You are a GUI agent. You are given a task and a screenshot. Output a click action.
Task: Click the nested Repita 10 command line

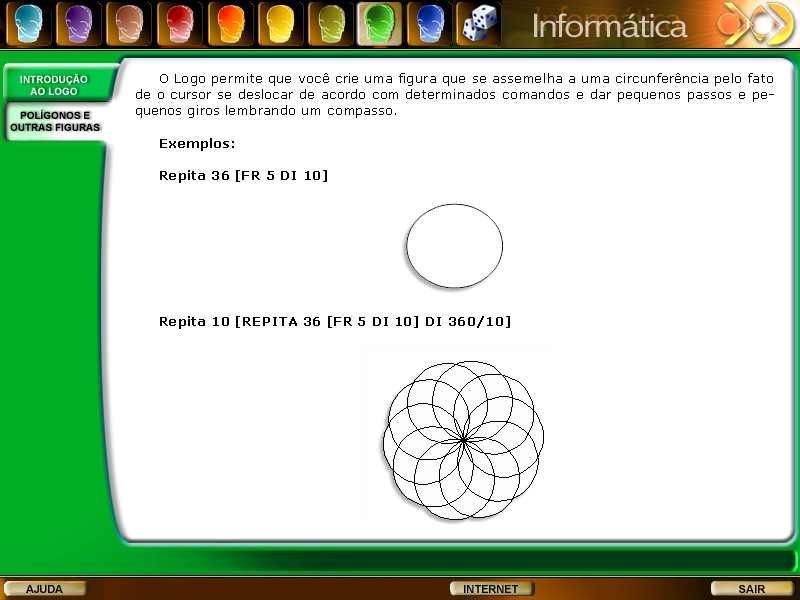[x=335, y=321]
